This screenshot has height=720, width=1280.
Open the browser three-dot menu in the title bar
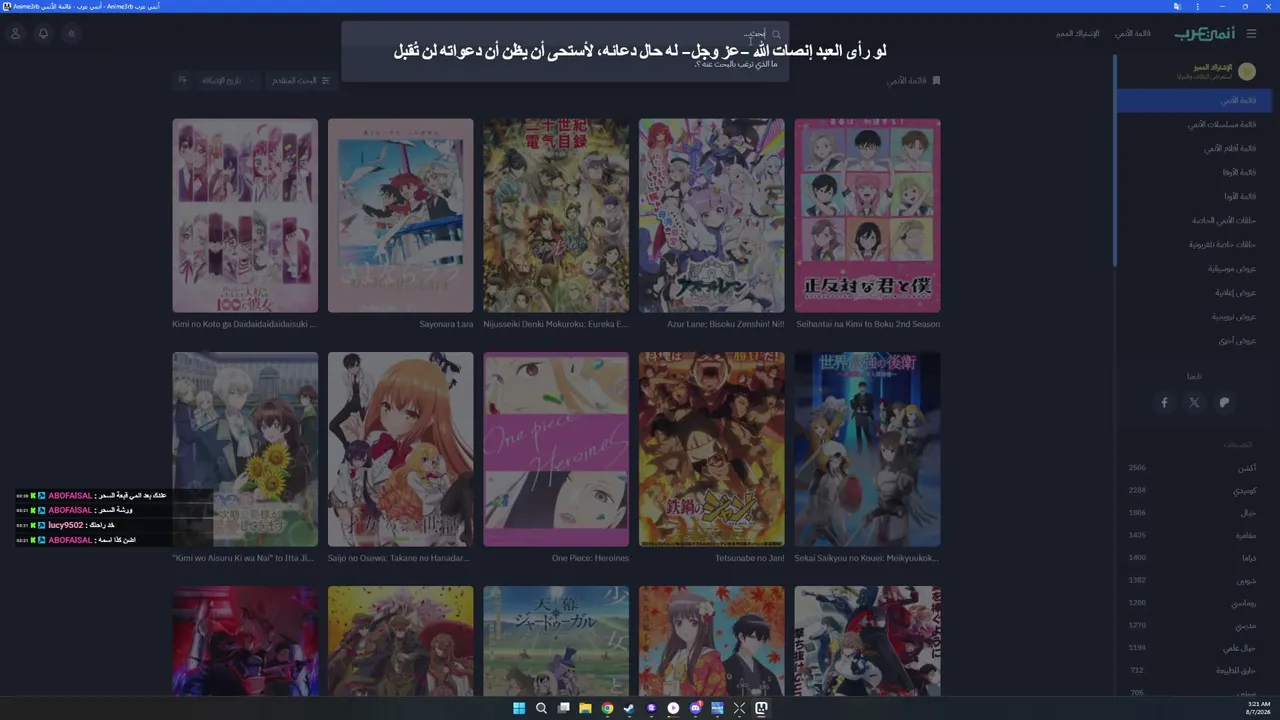point(1197,6)
